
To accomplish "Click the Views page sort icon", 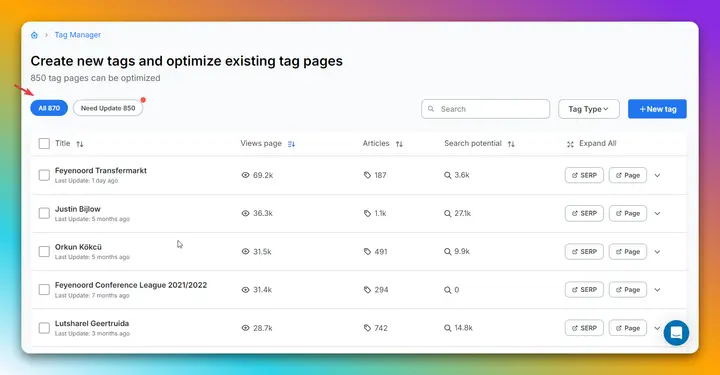I will tap(291, 144).
